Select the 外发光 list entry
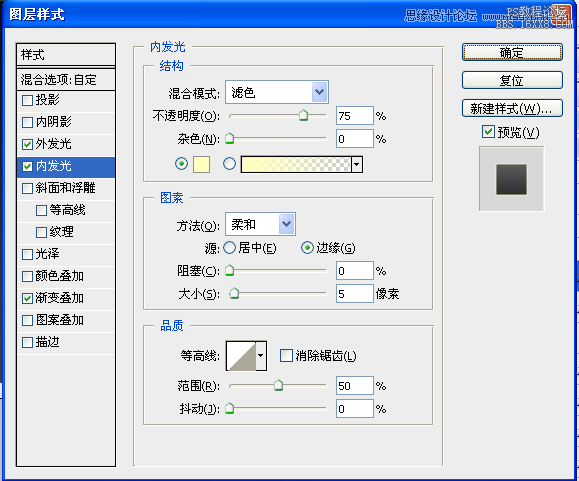 (66, 144)
